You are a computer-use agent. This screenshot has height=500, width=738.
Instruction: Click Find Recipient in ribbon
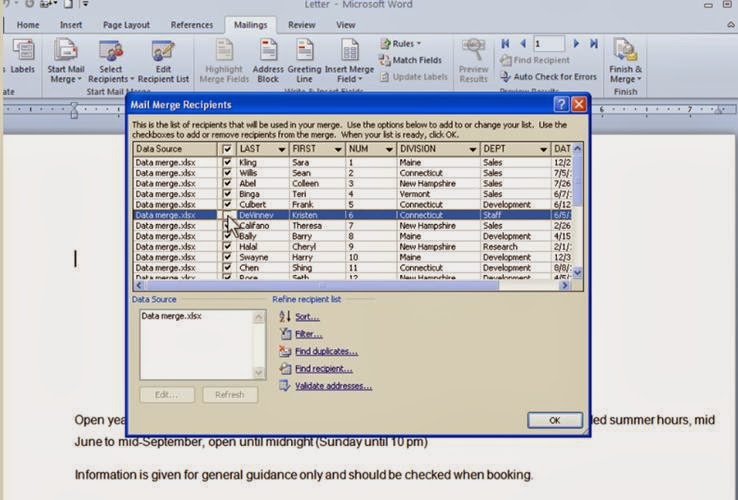coord(535,60)
